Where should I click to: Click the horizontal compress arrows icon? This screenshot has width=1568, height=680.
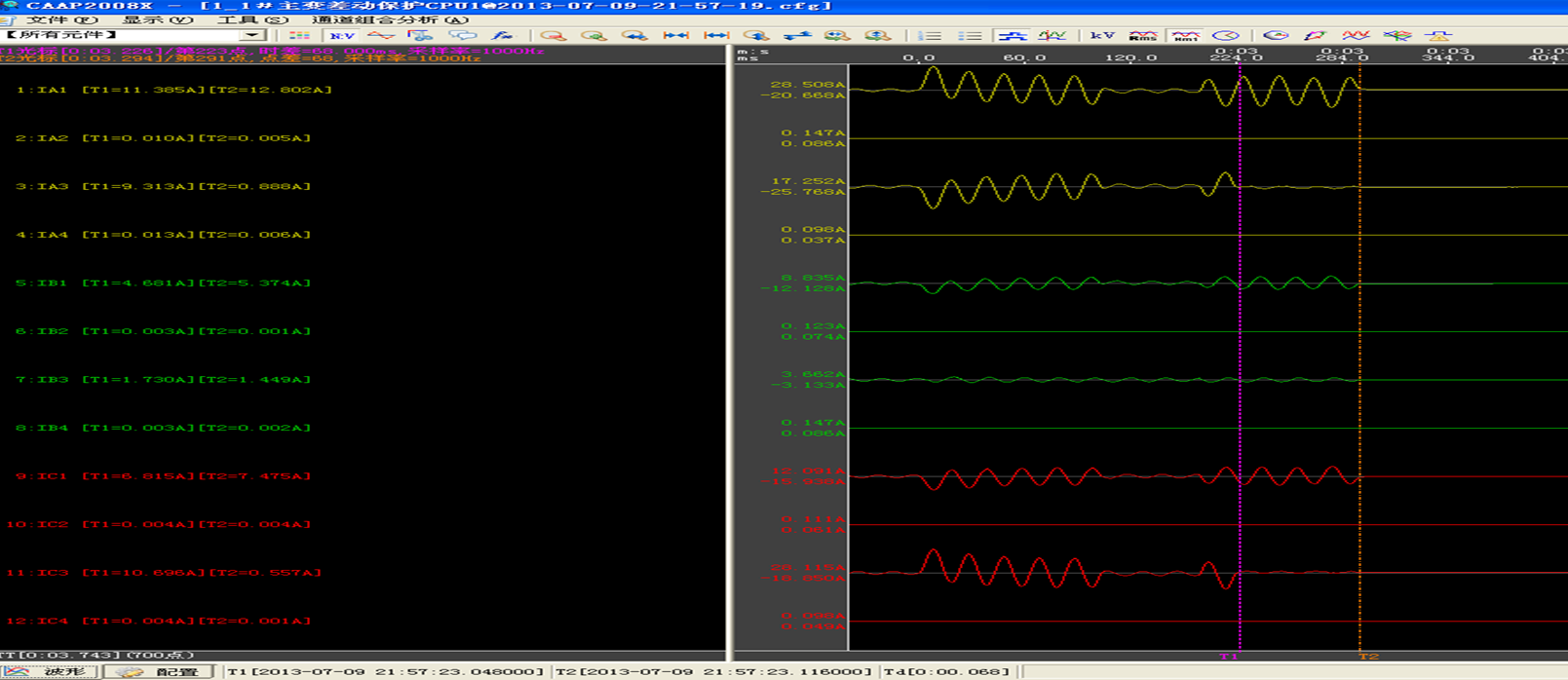click(675, 35)
